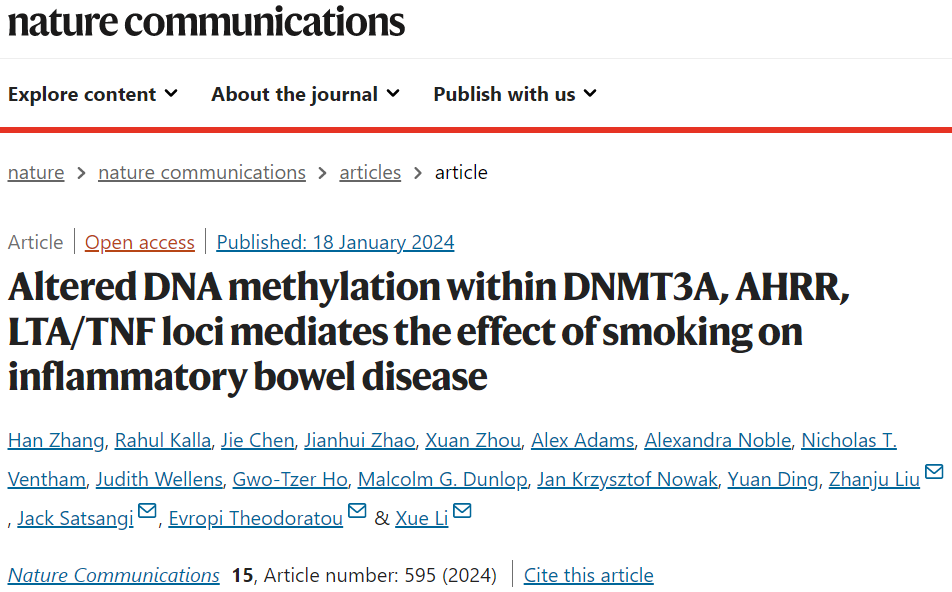Click mail icon beside Xue Li
The height and width of the screenshot is (592, 952).
coord(461,512)
